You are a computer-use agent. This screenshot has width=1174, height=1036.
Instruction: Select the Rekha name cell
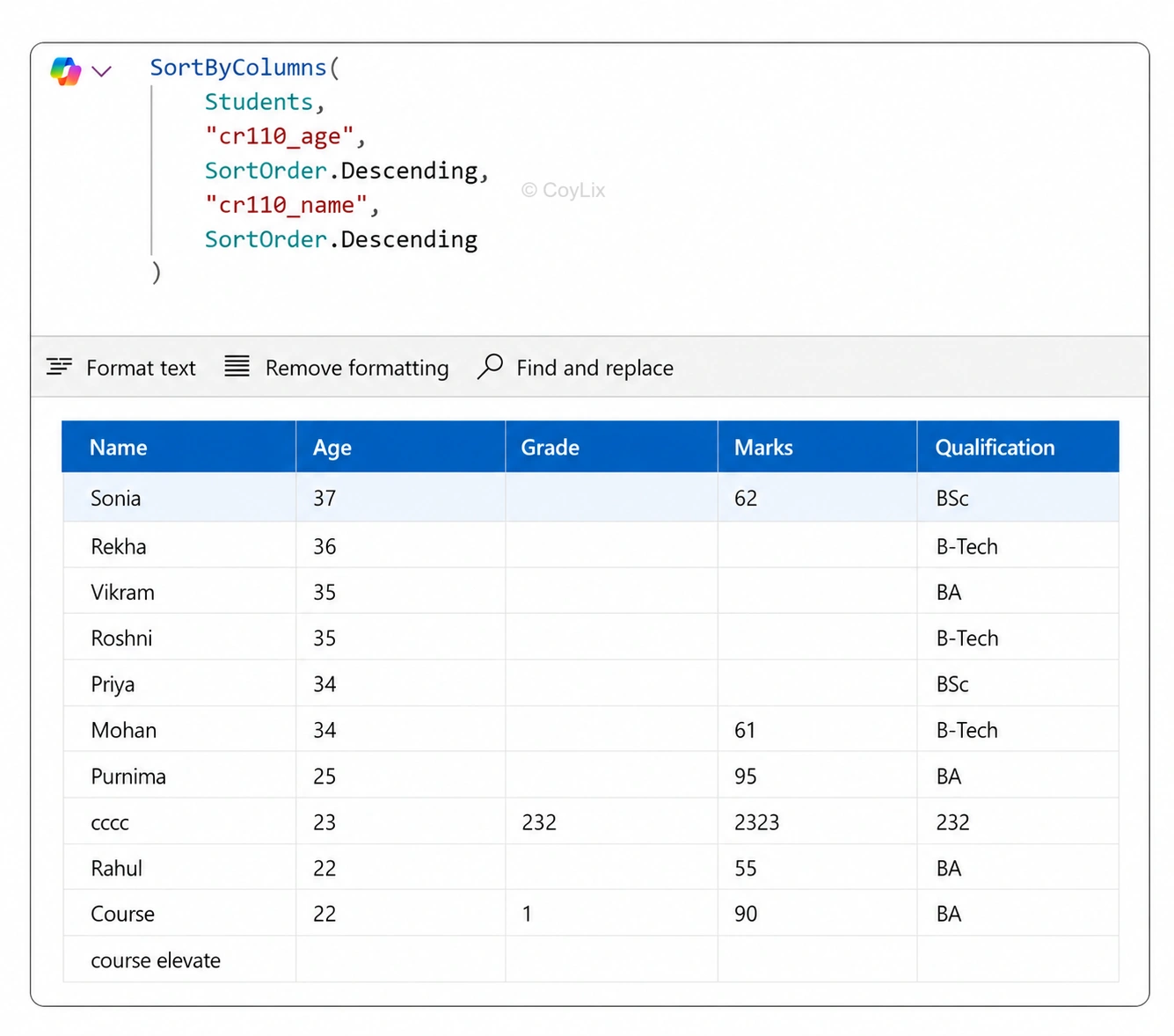click(179, 545)
